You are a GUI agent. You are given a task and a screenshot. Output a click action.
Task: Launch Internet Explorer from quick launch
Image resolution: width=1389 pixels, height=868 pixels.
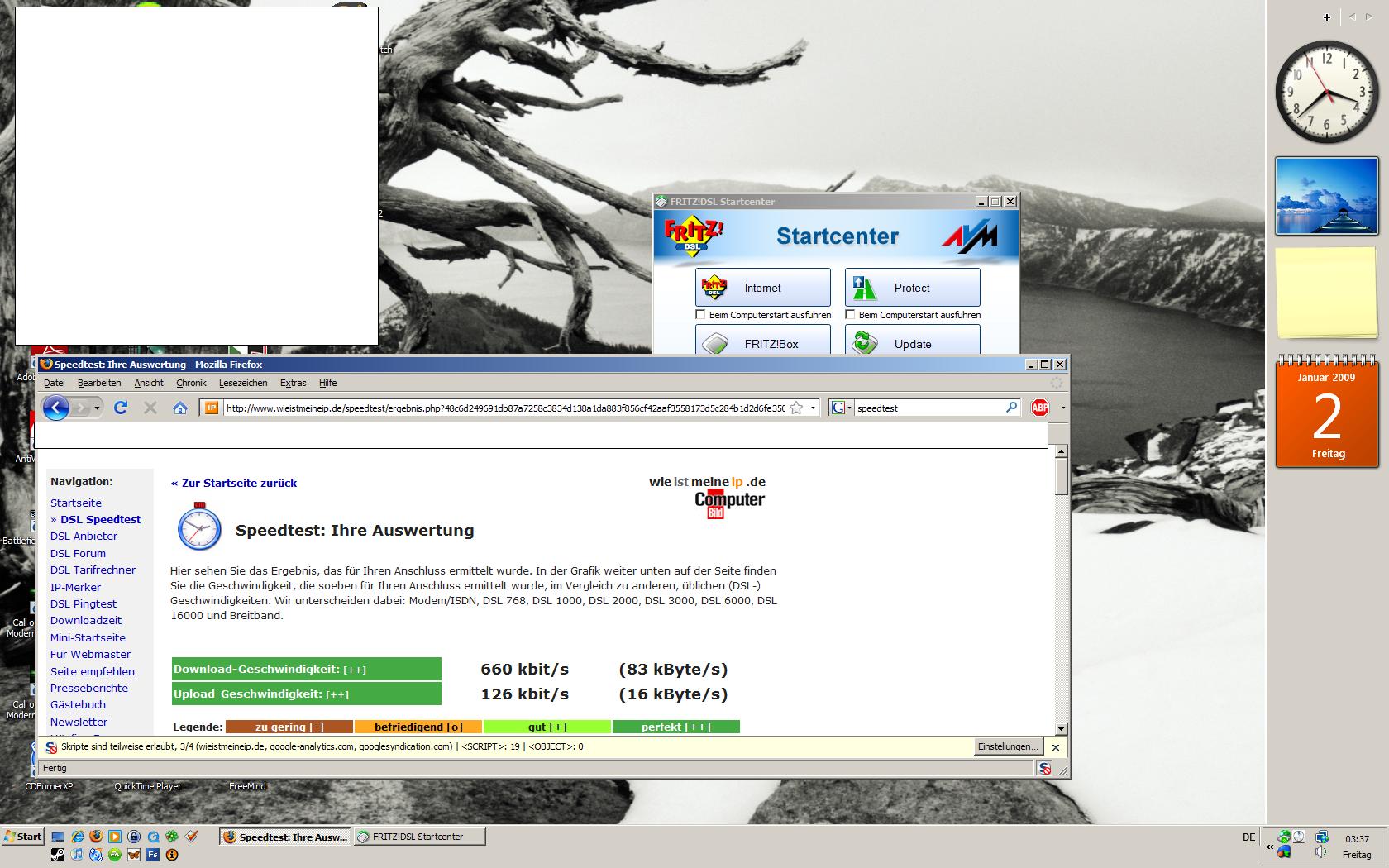coord(77,837)
